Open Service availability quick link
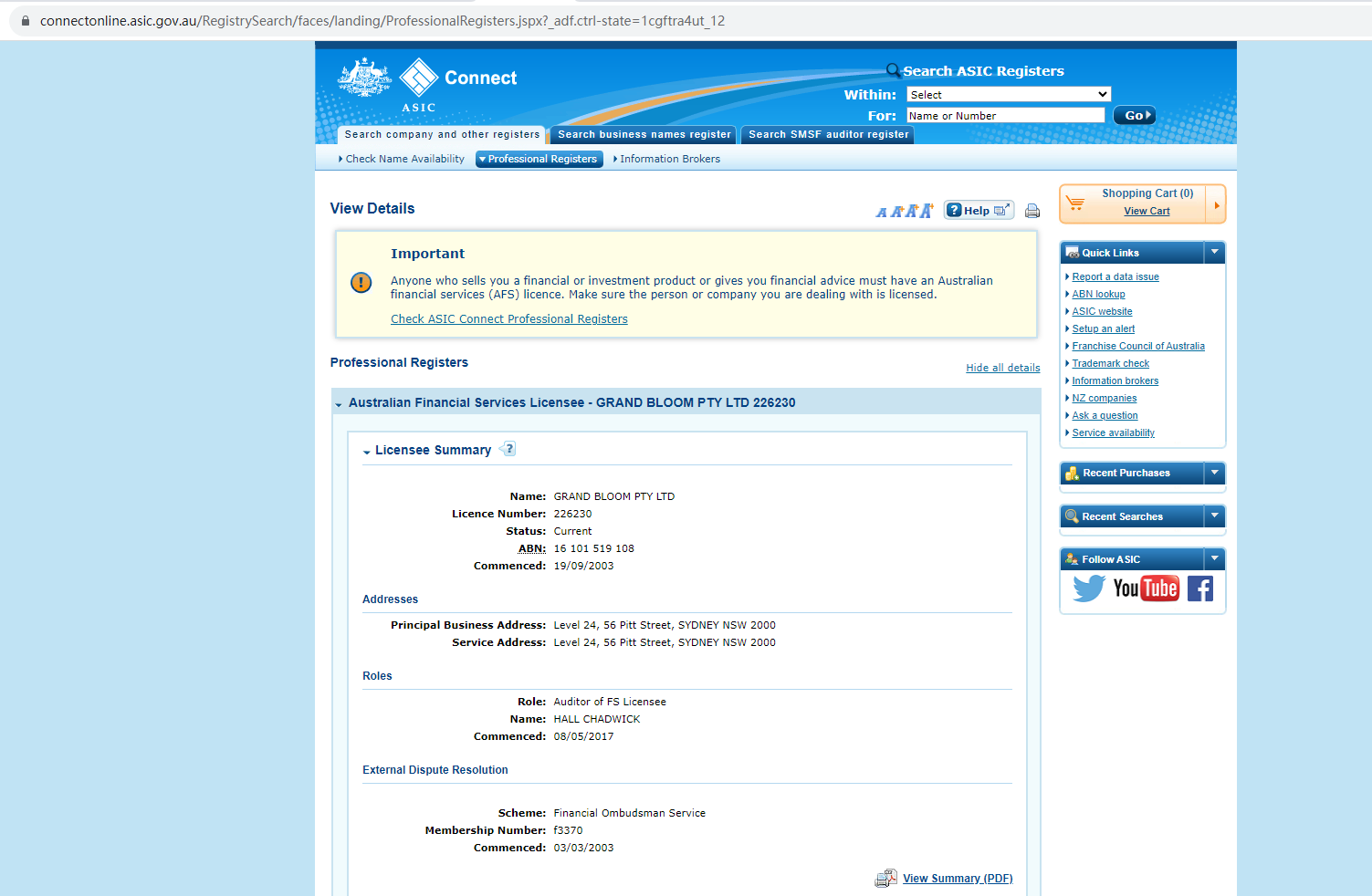The width and height of the screenshot is (1372, 896). 1114,432
